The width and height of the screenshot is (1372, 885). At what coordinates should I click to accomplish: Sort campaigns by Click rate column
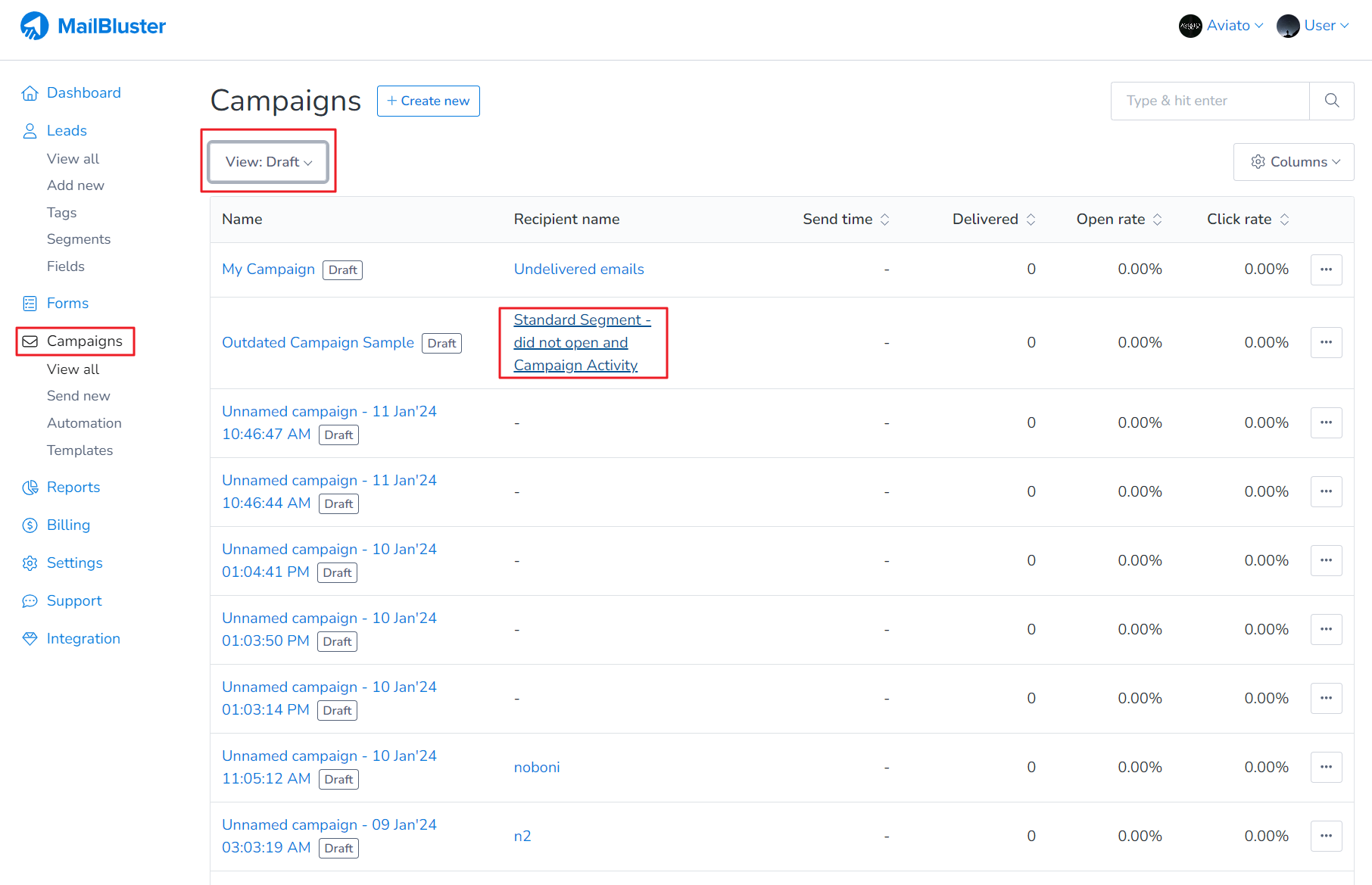[1284, 220]
